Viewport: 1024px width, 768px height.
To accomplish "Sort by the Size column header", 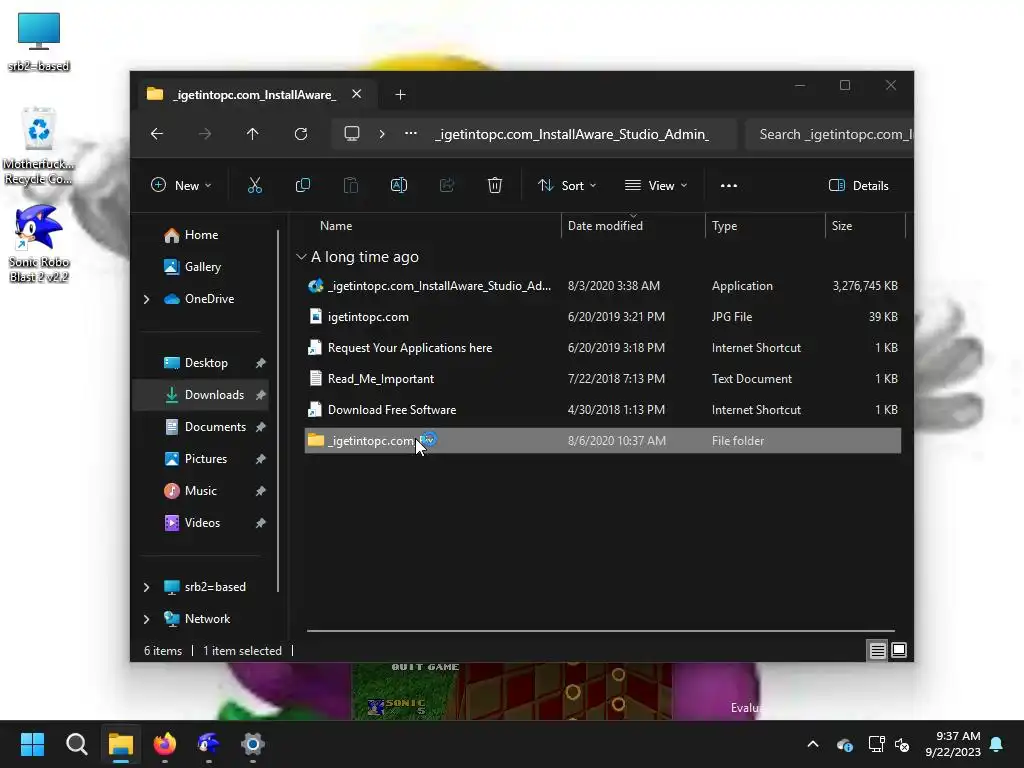I will pos(842,226).
